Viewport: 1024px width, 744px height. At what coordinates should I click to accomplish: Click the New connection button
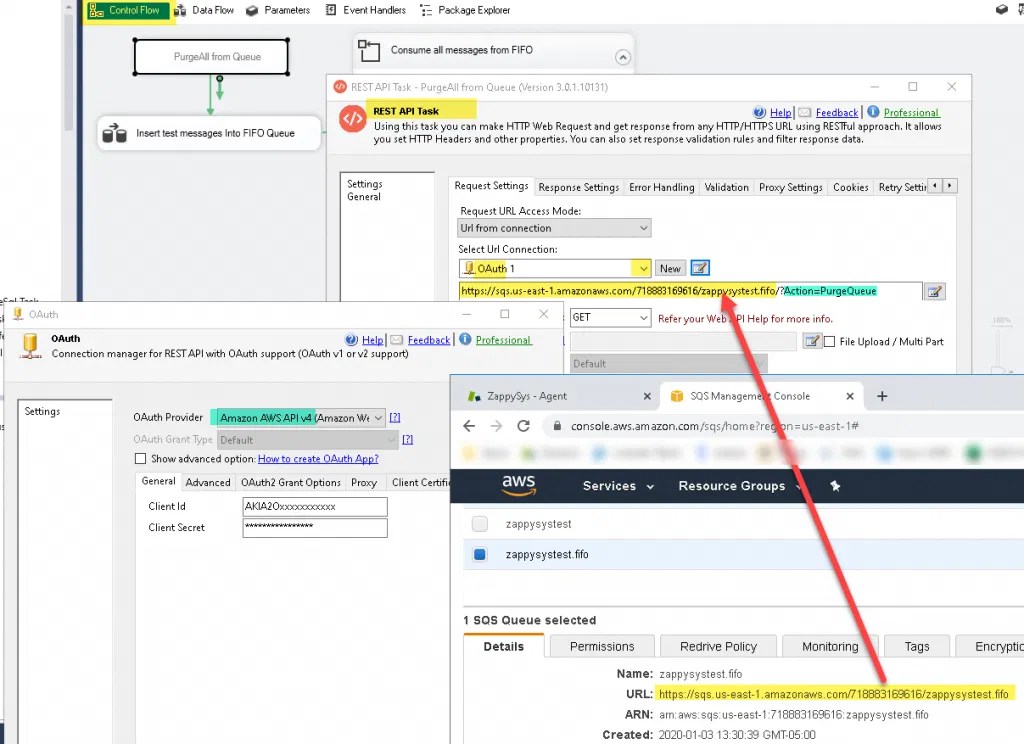[x=670, y=268]
